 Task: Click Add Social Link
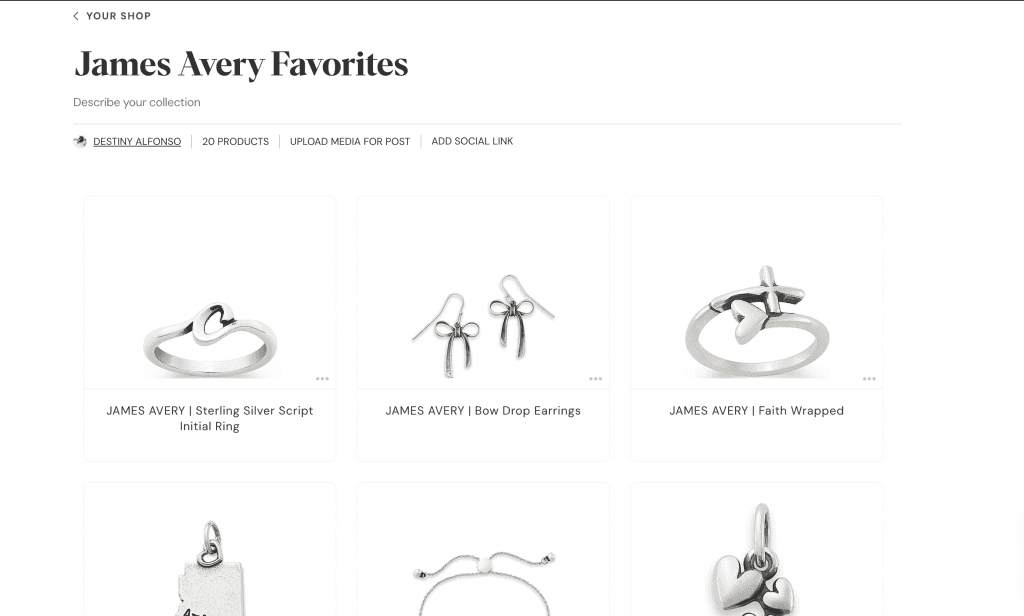pos(472,141)
